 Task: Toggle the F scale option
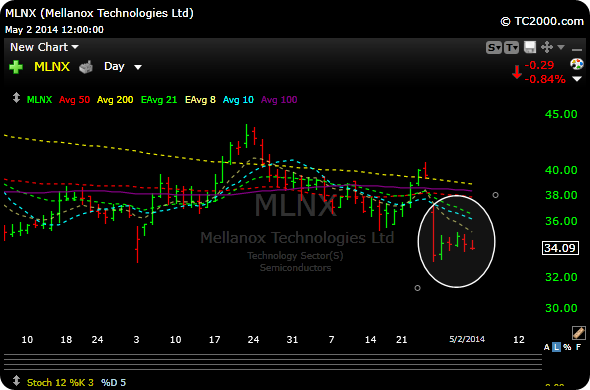click(578, 347)
